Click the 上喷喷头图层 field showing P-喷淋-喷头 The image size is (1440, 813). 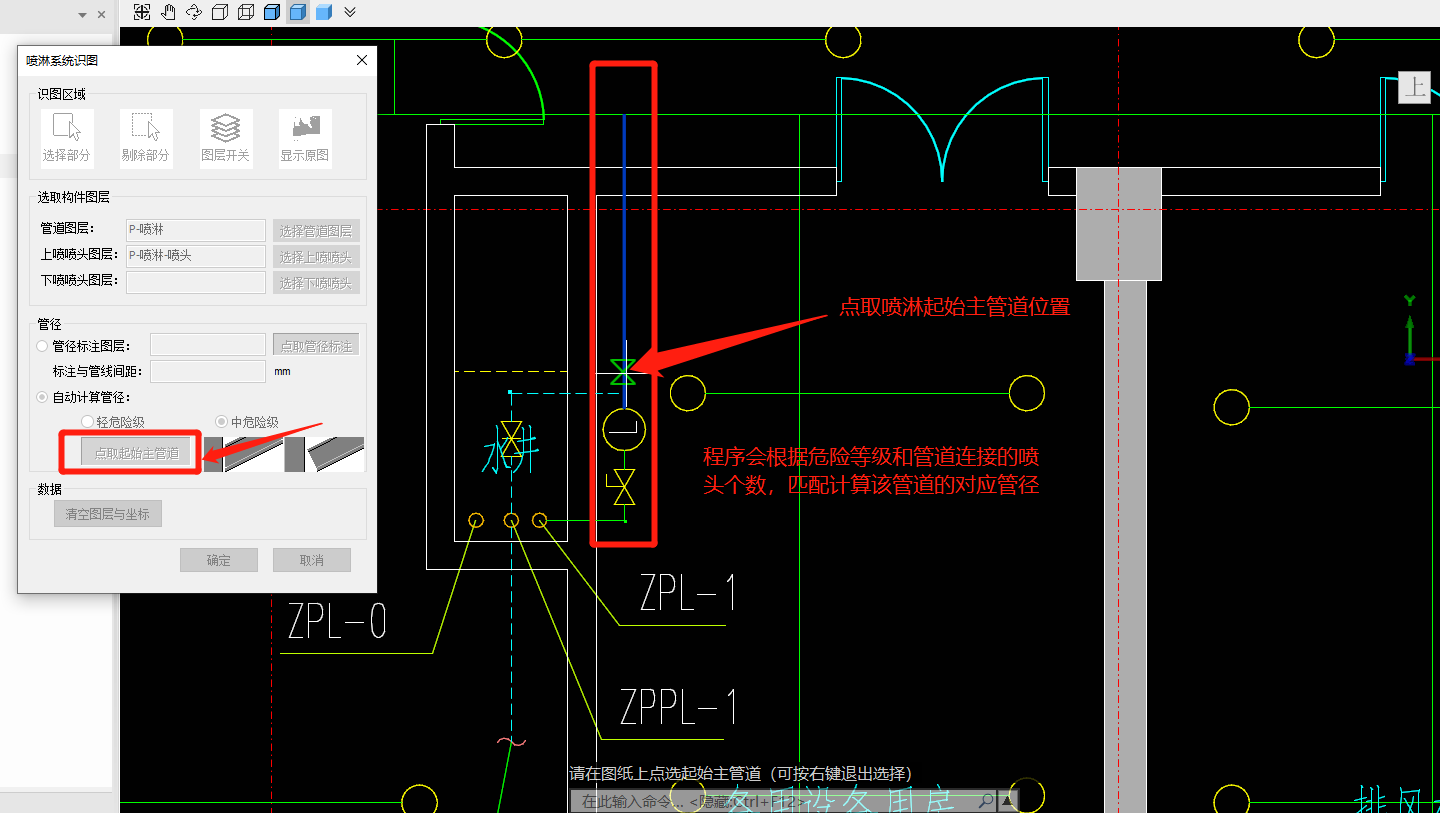pos(196,256)
